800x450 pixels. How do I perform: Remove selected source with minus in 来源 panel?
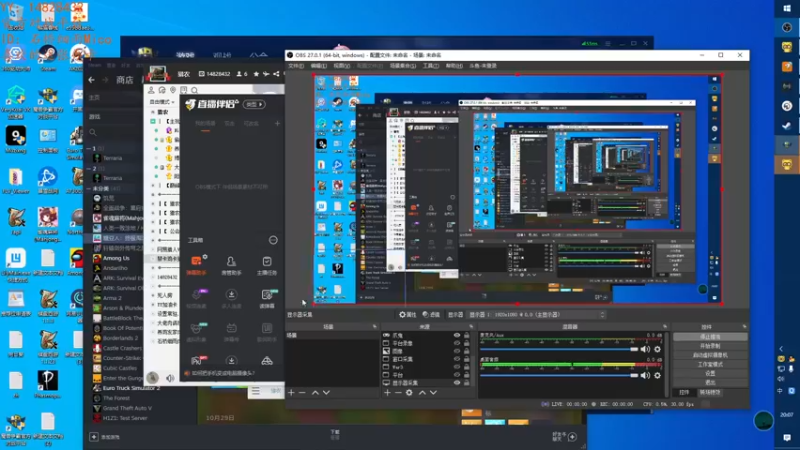coord(398,393)
